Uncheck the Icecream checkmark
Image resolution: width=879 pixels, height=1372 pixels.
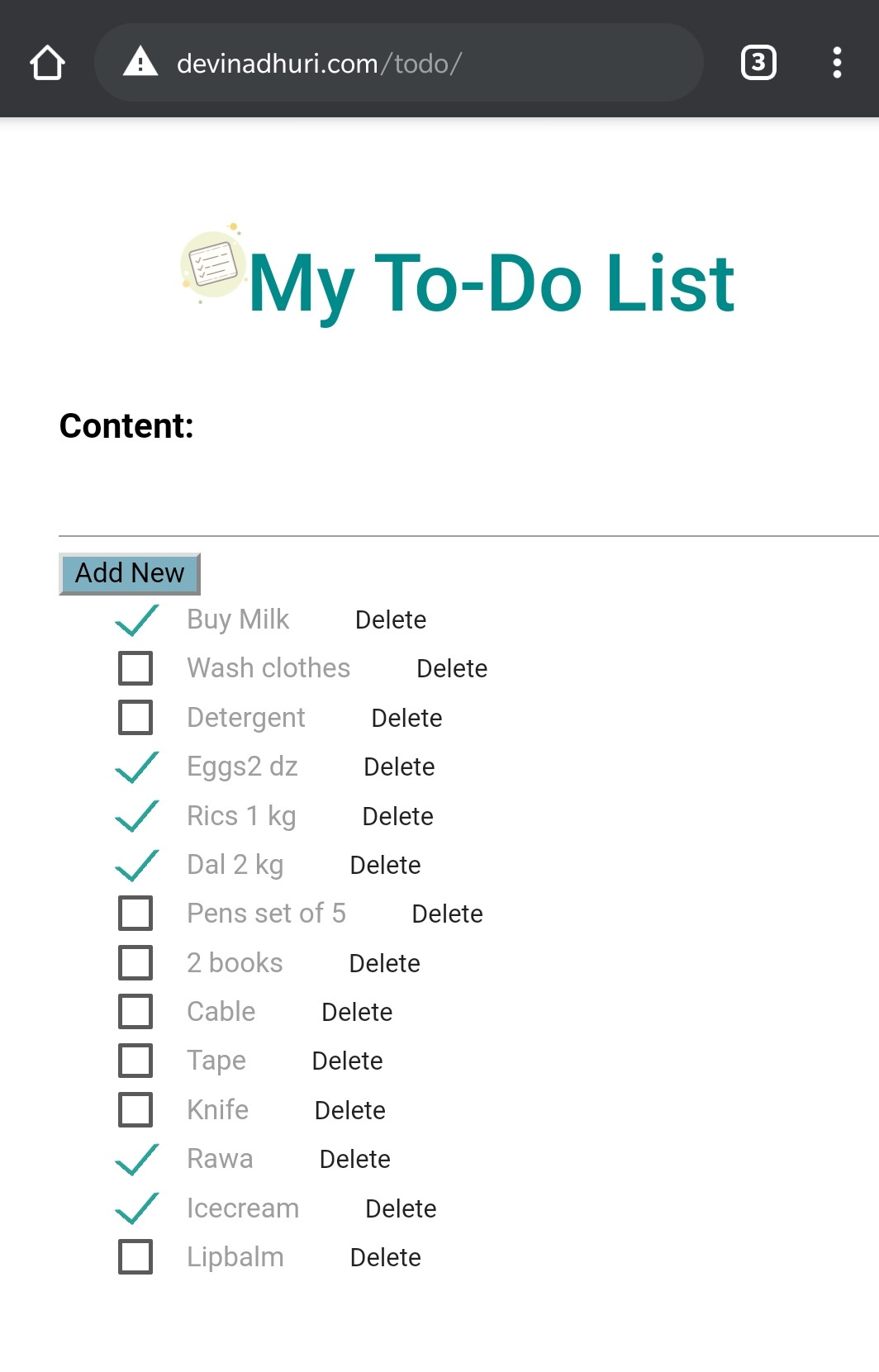click(x=136, y=1208)
